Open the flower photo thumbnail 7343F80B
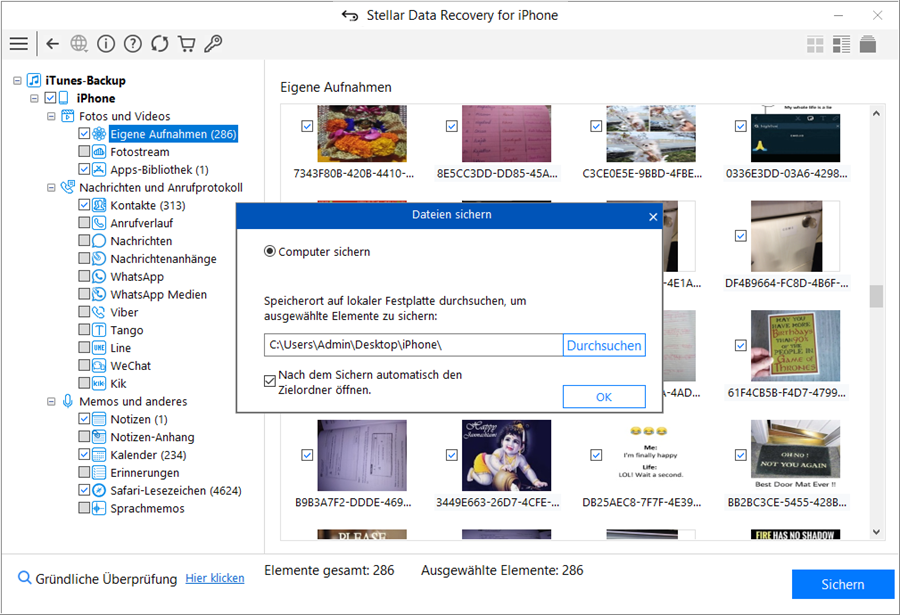Viewport: 900px width, 615px height. (x=362, y=133)
